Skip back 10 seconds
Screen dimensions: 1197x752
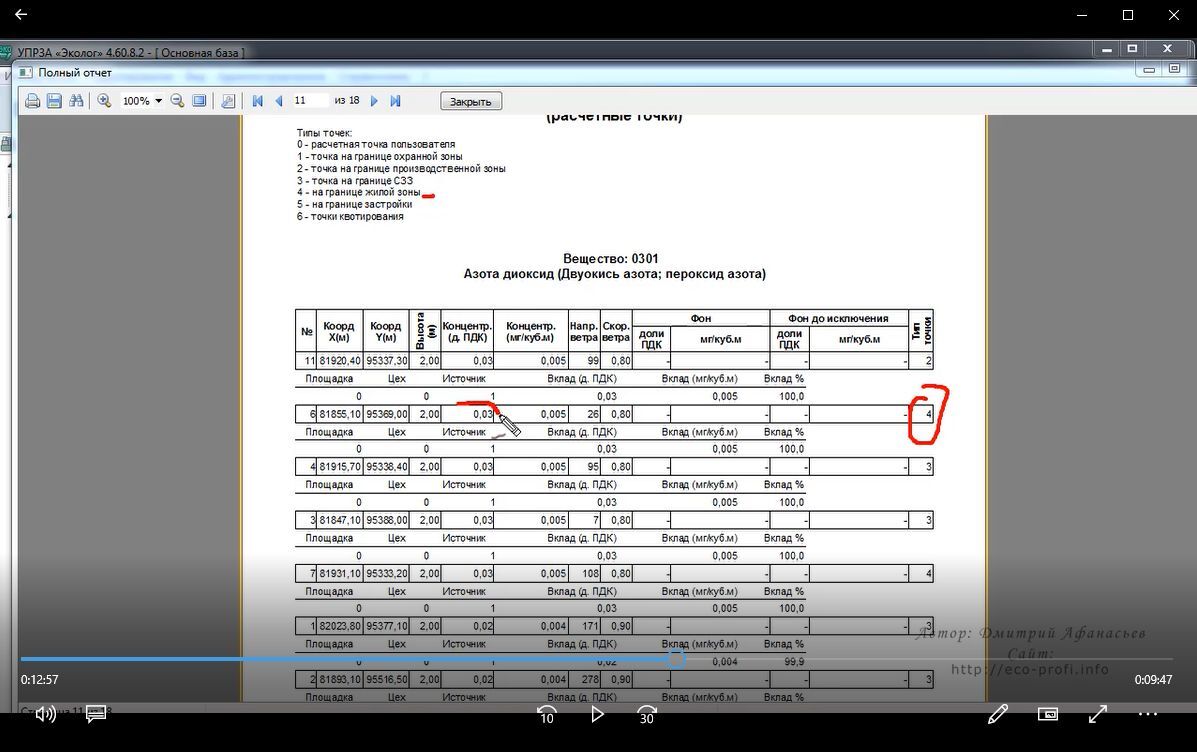click(x=546, y=714)
